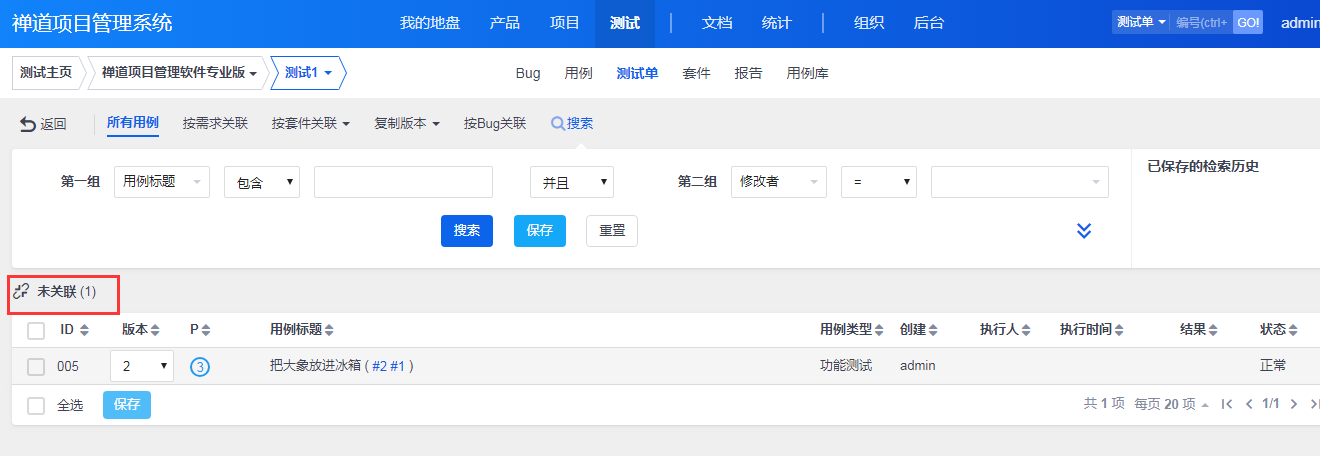Open the 按套件关联 dropdown menu
Viewport: 1320px width, 456px height.
coord(310,124)
